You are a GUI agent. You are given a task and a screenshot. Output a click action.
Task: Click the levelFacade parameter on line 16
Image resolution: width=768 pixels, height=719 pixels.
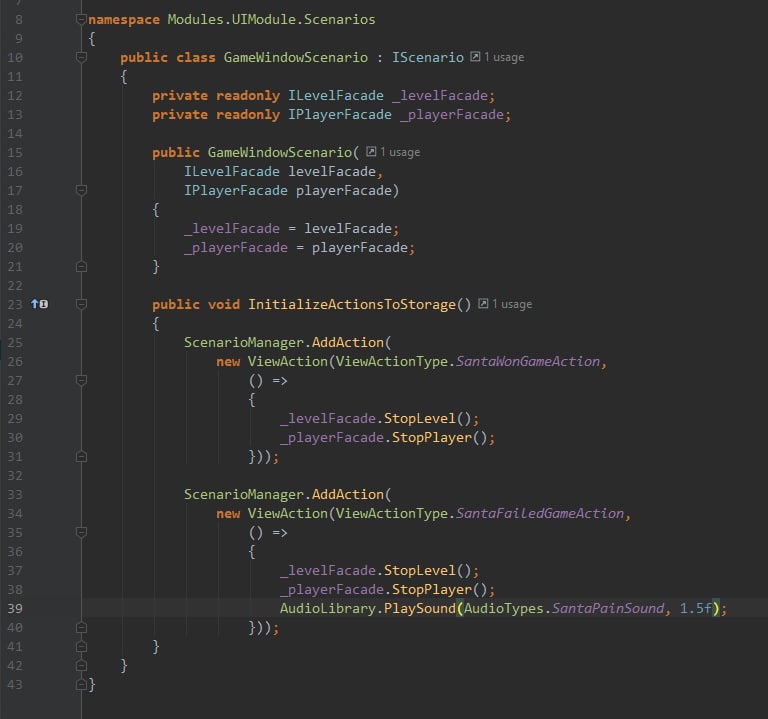click(x=332, y=171)
